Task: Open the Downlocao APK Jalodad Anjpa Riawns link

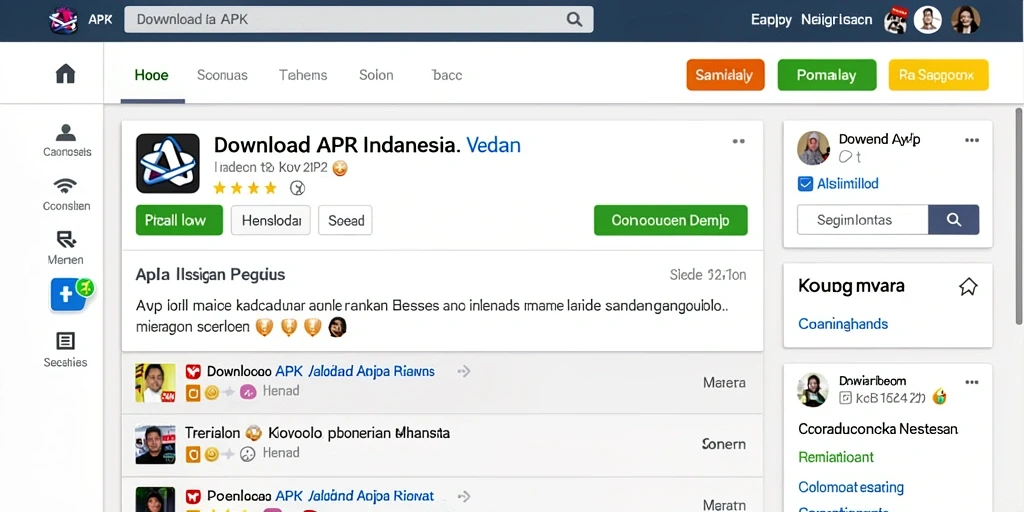Action: (321, 372)
